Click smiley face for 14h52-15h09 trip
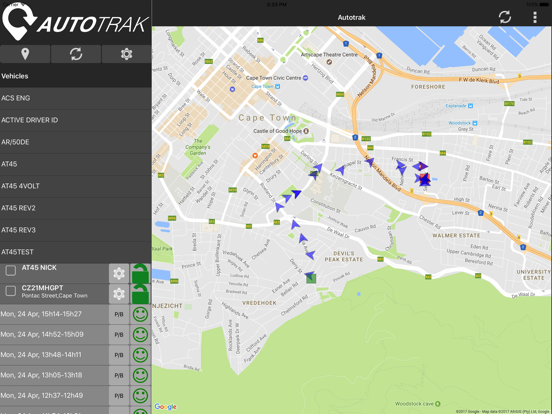Screen dimensions: 552x414 [x=140, y=334]
